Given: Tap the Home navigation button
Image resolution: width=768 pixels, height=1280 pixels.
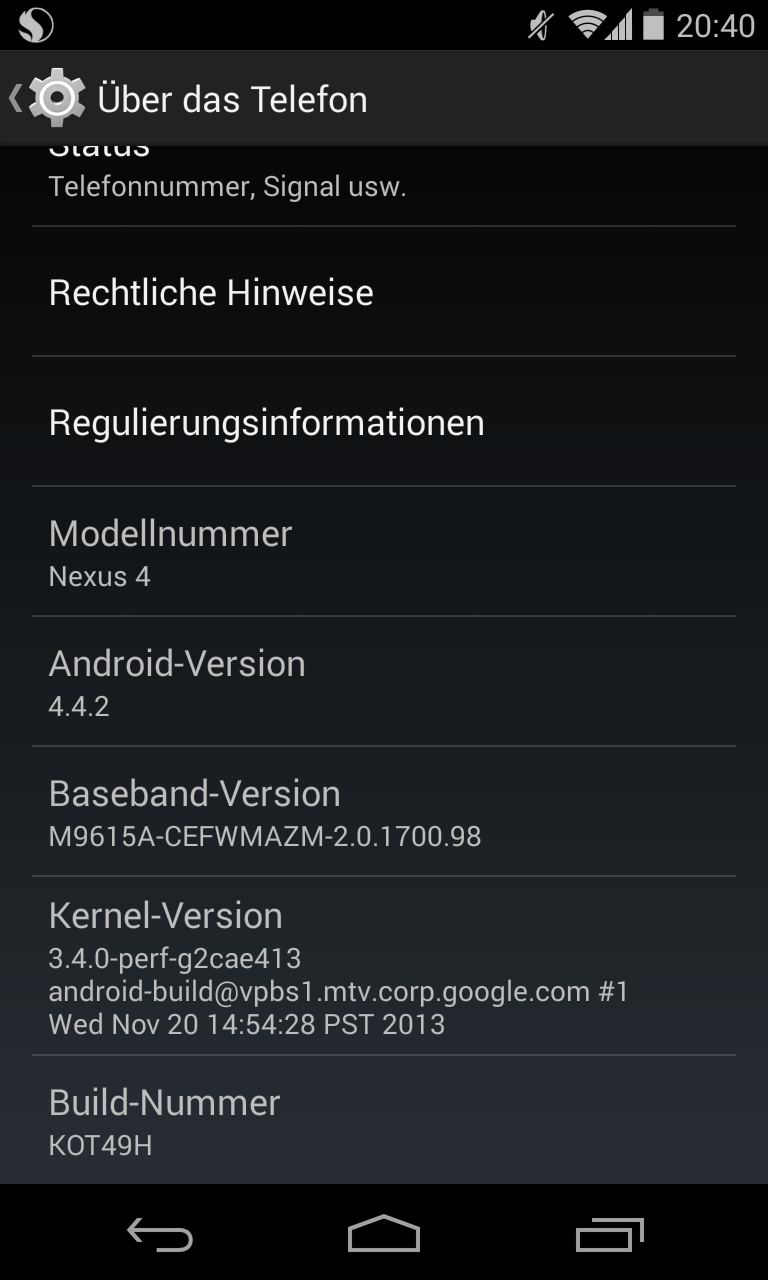Looking at the screenshot, I should [x=384, y=1234].
